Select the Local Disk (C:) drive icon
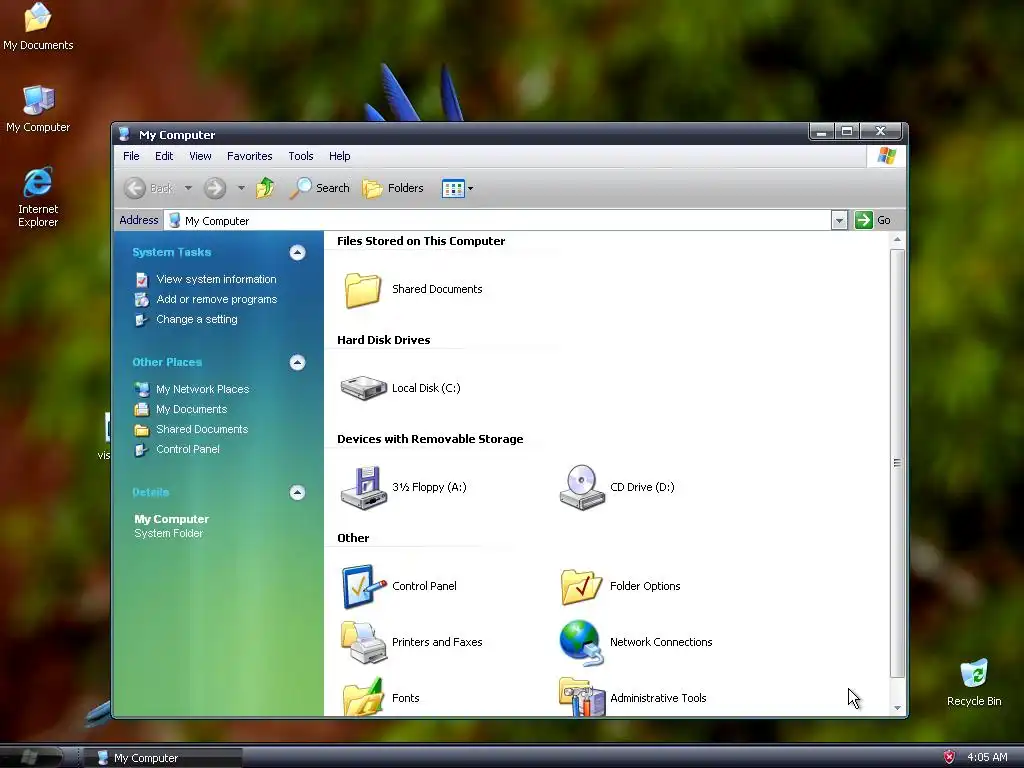This screenshot has height=768, width=1024. click(x=364, y=388)
